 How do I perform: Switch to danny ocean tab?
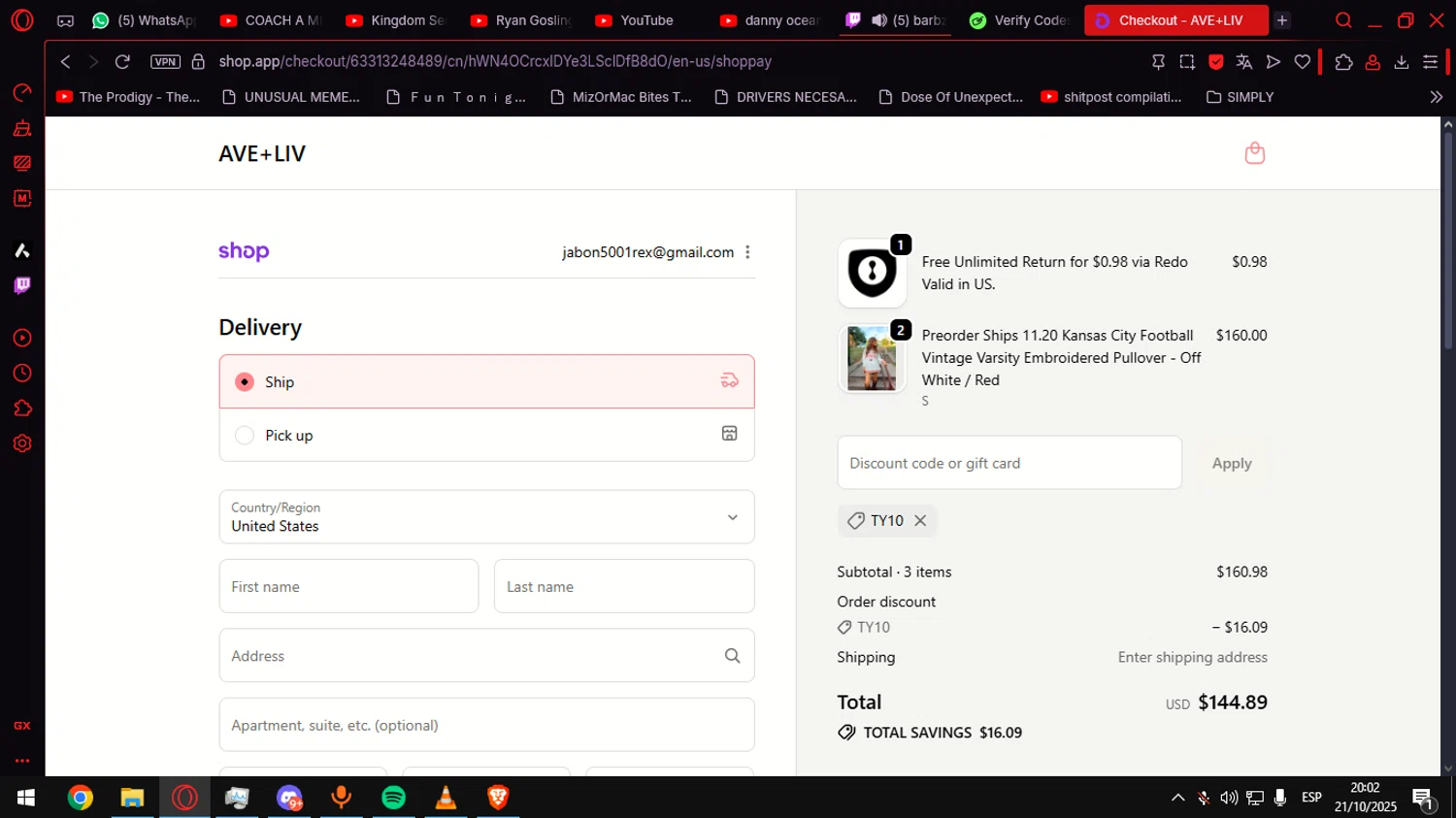coord(772,20)
